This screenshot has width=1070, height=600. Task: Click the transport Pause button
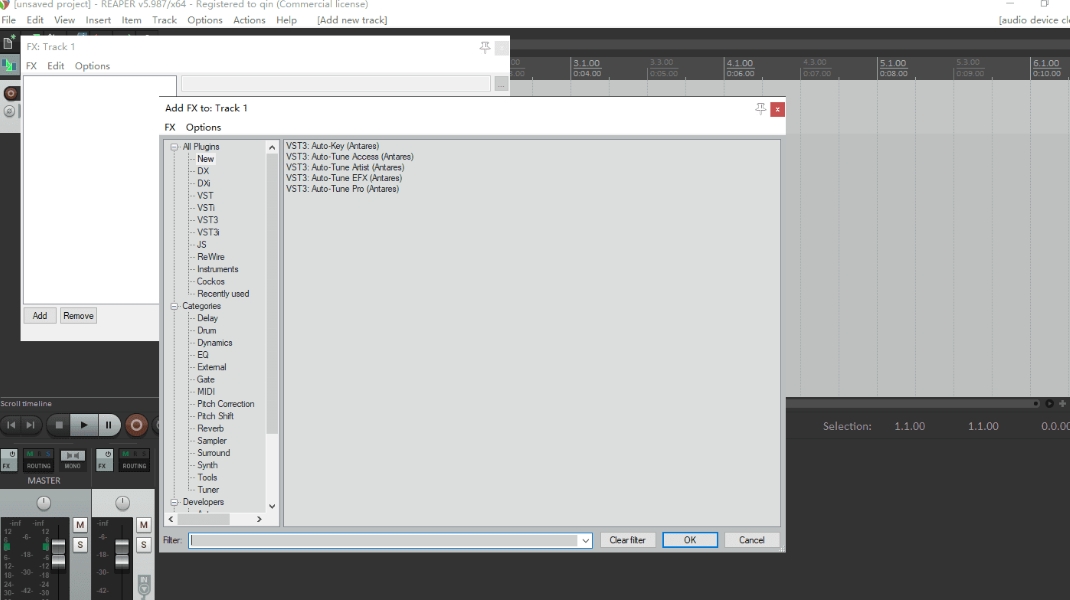[x=109, y=425]
